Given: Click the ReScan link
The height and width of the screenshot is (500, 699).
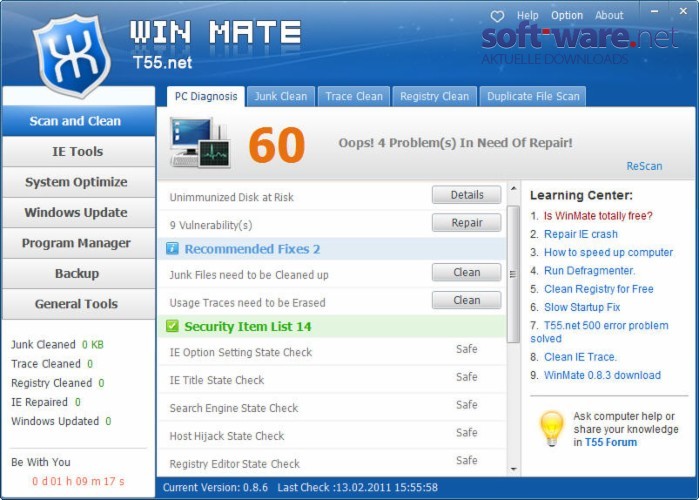Looking at the screenshot, I should point(644,166).
